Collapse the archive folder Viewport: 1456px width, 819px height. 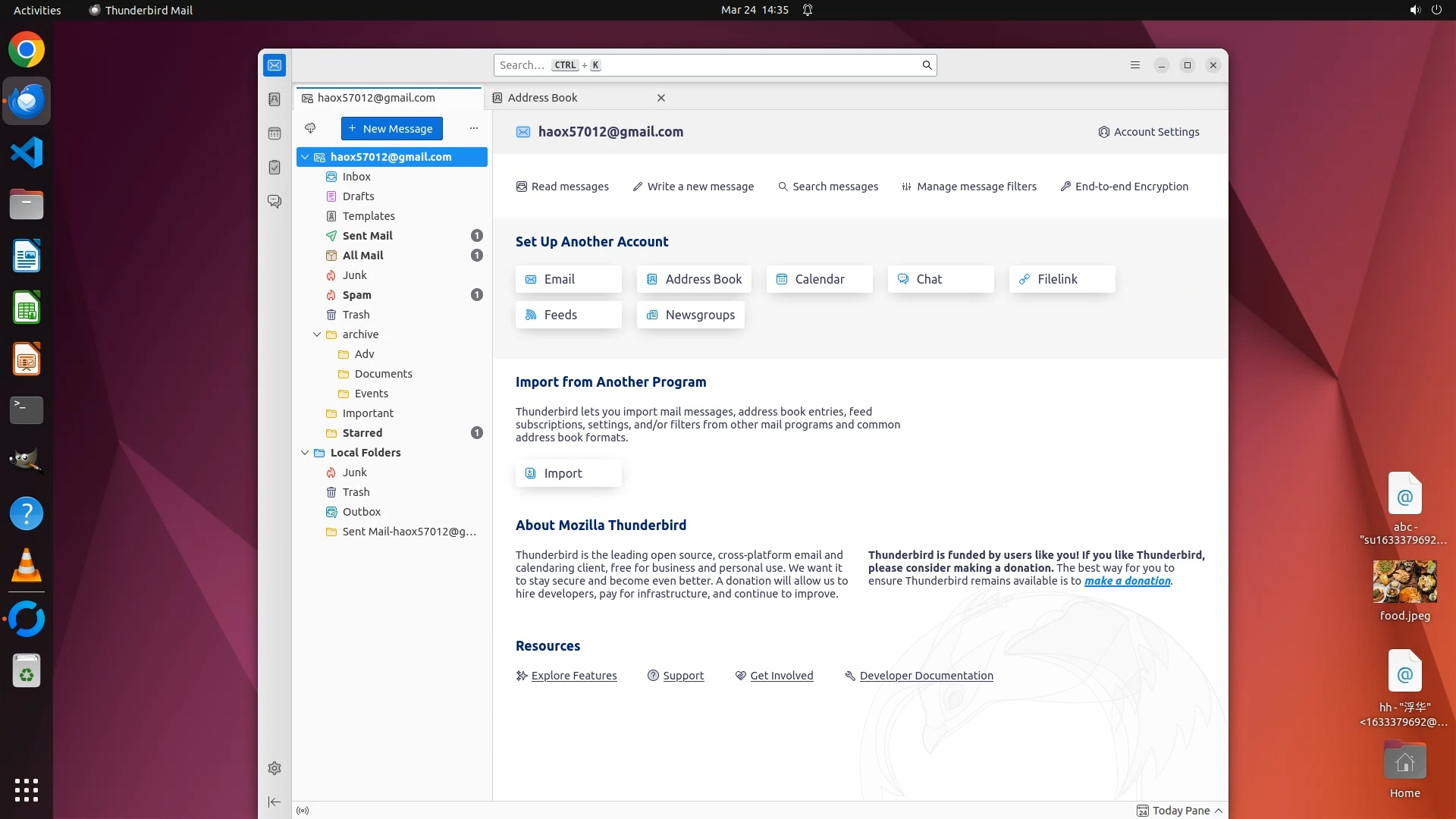[x=317, y=334]
